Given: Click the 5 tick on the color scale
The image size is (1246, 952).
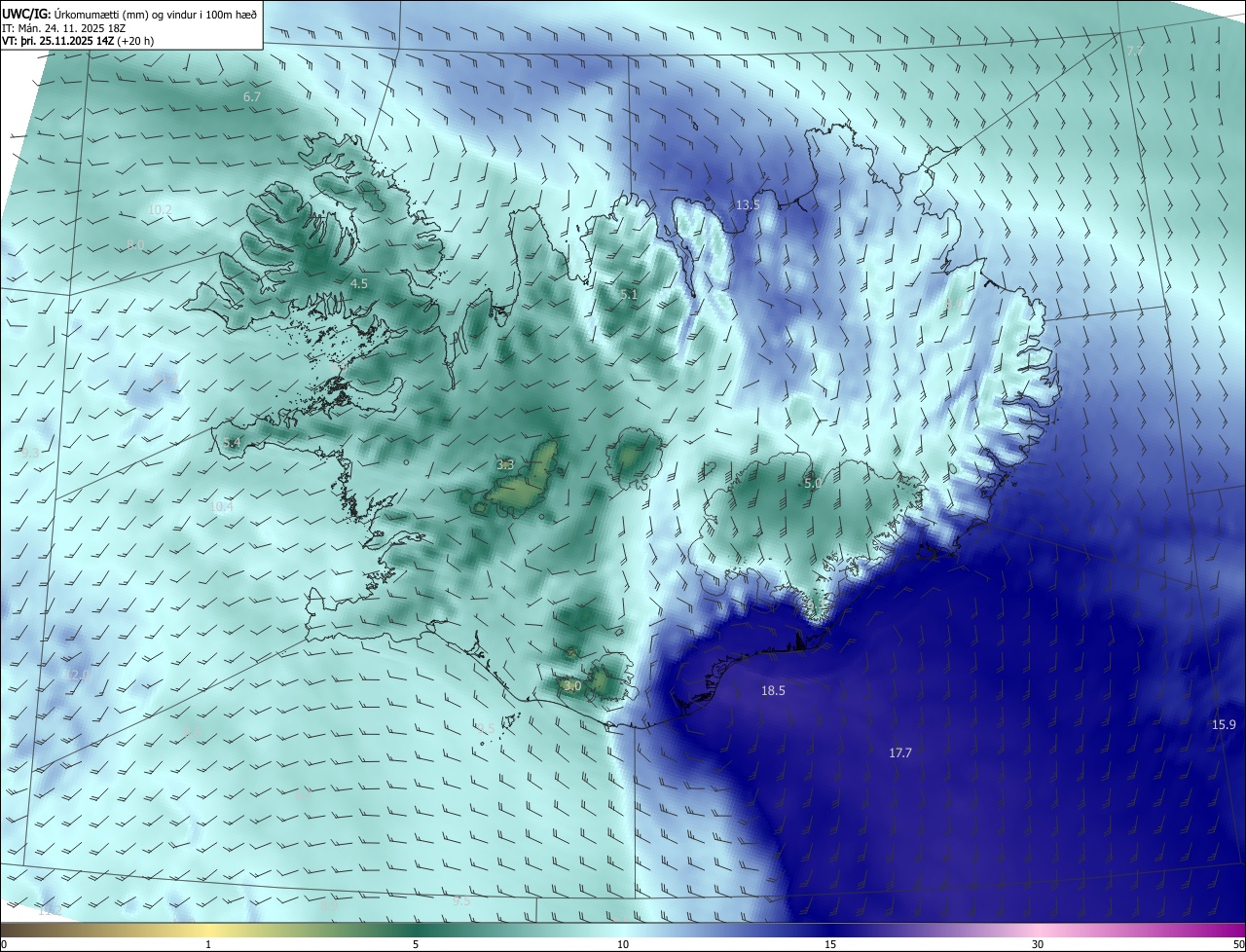Looking at the screenshot, I should [x=416, y=944].
